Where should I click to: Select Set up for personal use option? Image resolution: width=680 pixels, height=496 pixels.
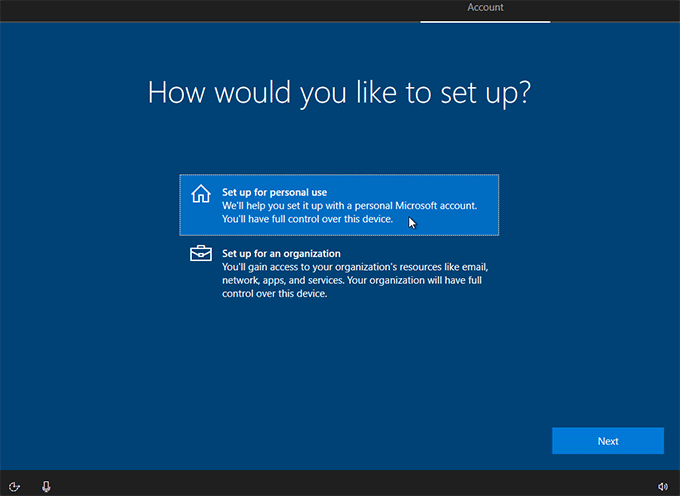339,205
